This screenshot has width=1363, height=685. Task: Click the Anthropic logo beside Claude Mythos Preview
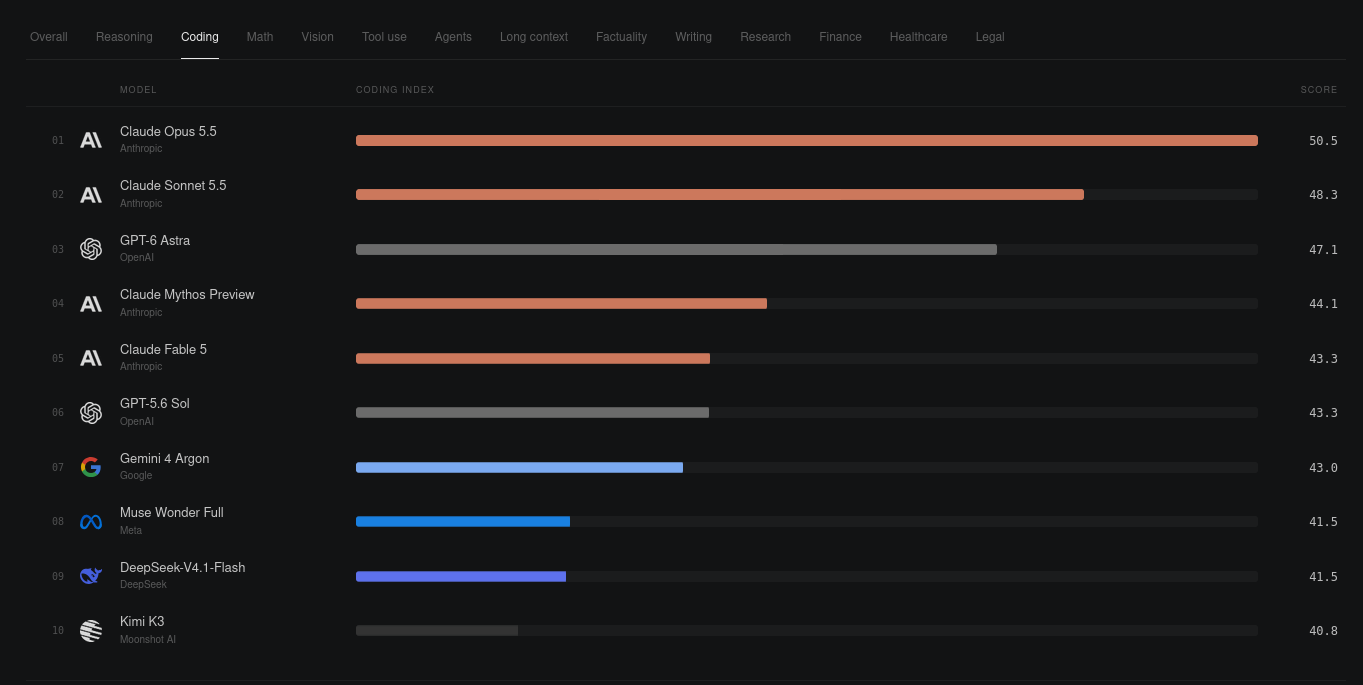(x=91, y=304)
